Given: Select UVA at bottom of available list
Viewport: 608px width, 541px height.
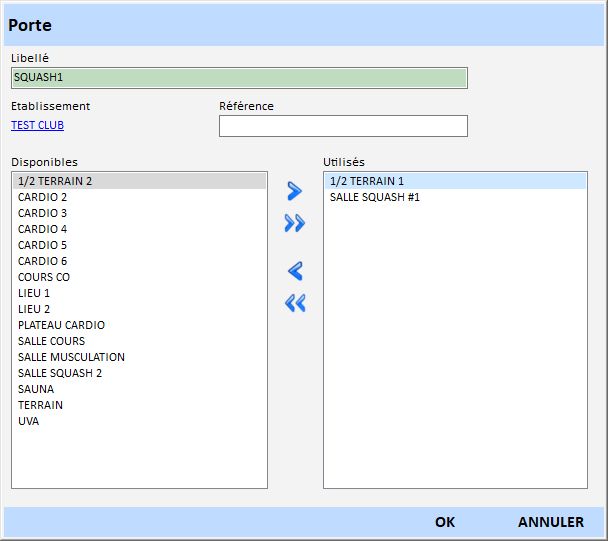Looking at the screenshot, I should click(29, 421).
